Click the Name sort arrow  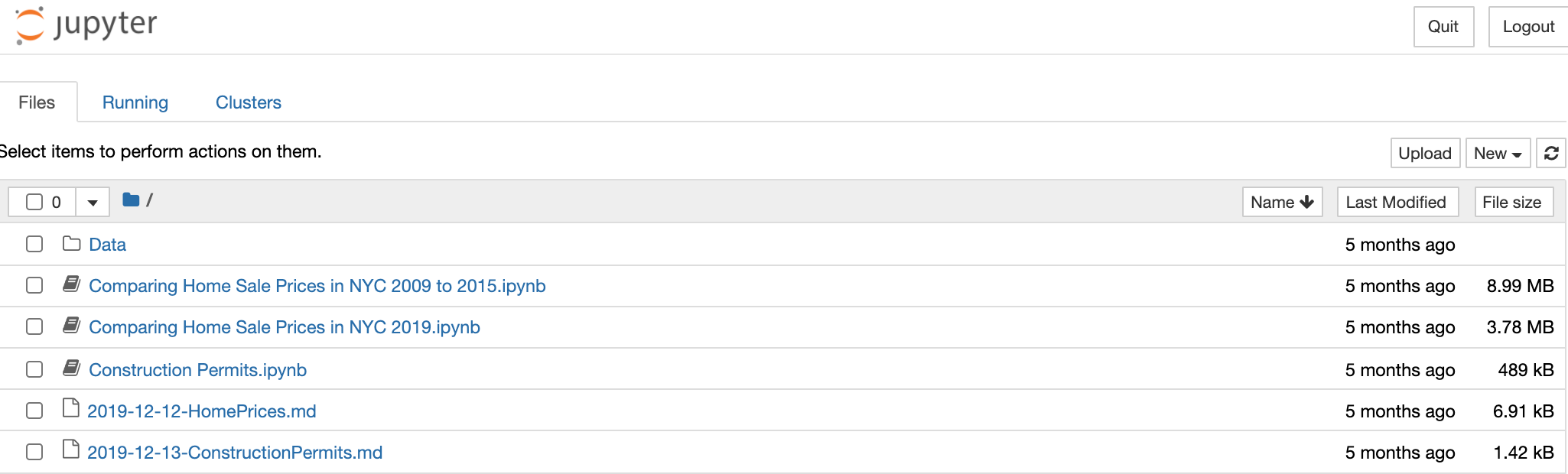[1306, 201]
